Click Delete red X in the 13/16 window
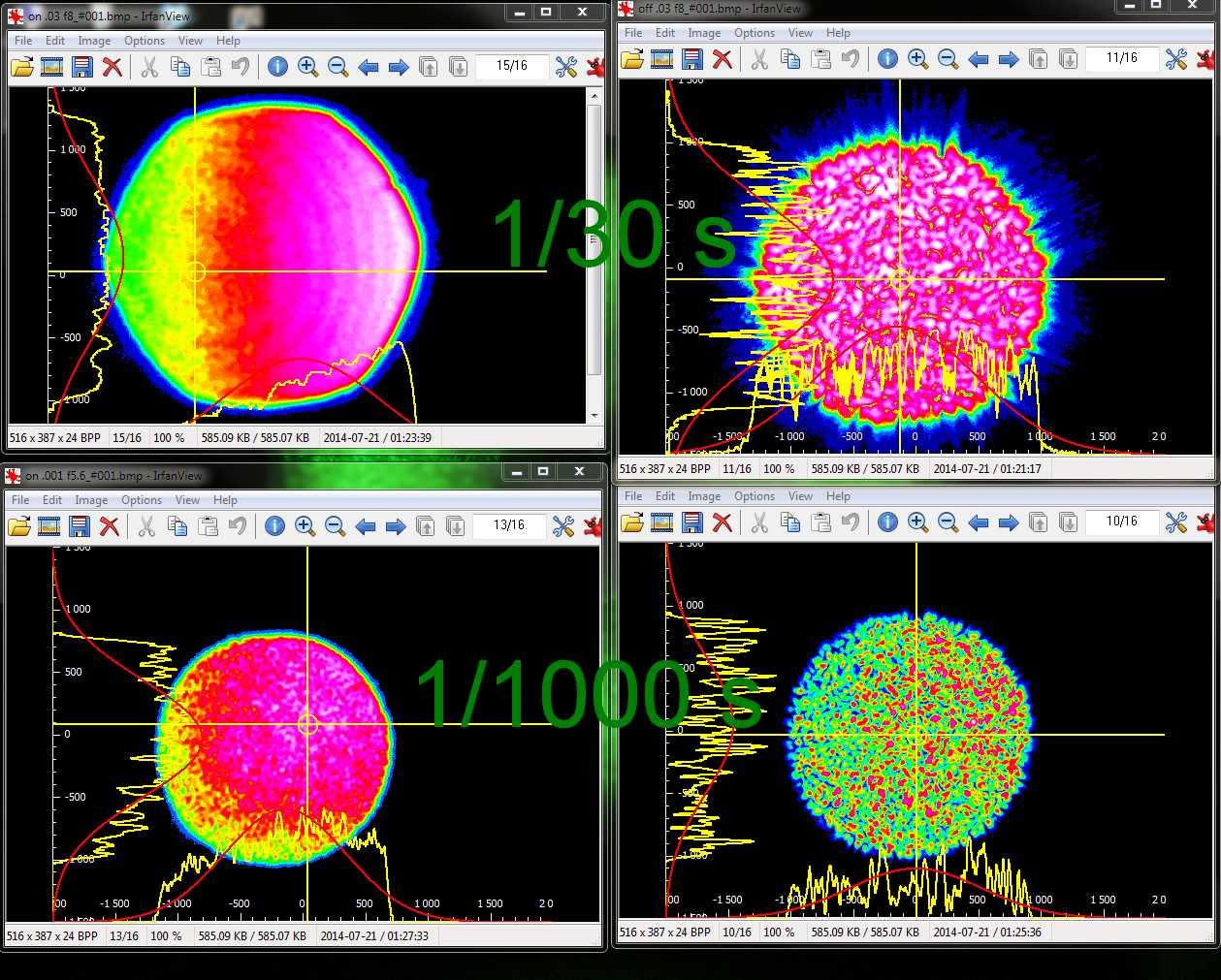The width and height of the screenshot is (1221, 980). [110, 526]
